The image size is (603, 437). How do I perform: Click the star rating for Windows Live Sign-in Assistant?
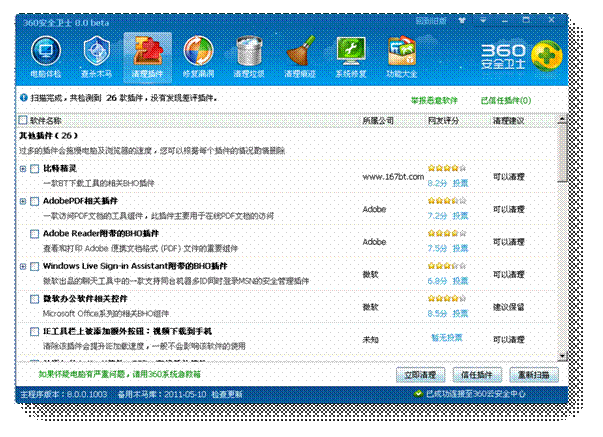(446, 266)
